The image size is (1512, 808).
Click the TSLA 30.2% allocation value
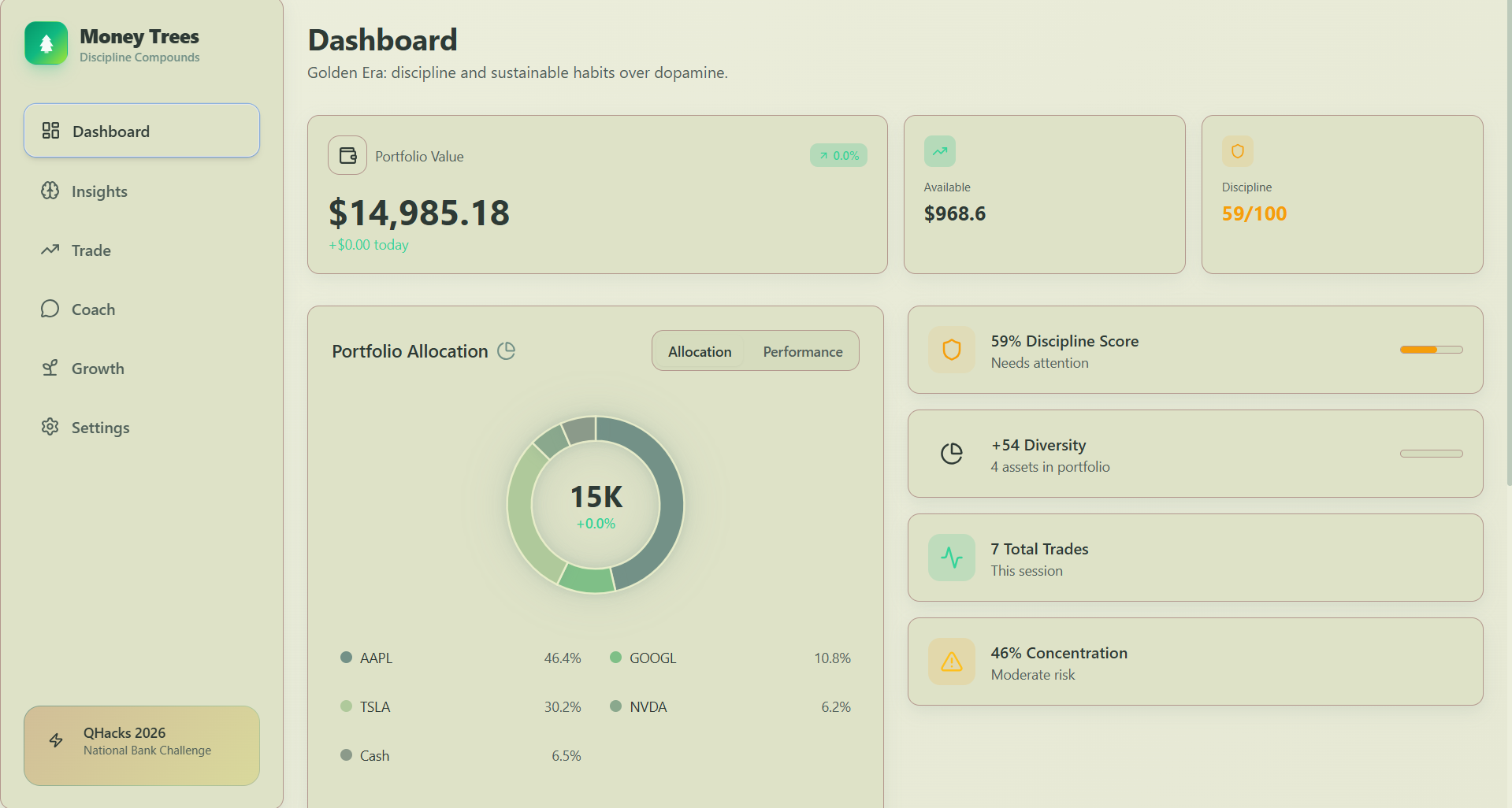tap(563, 706)
